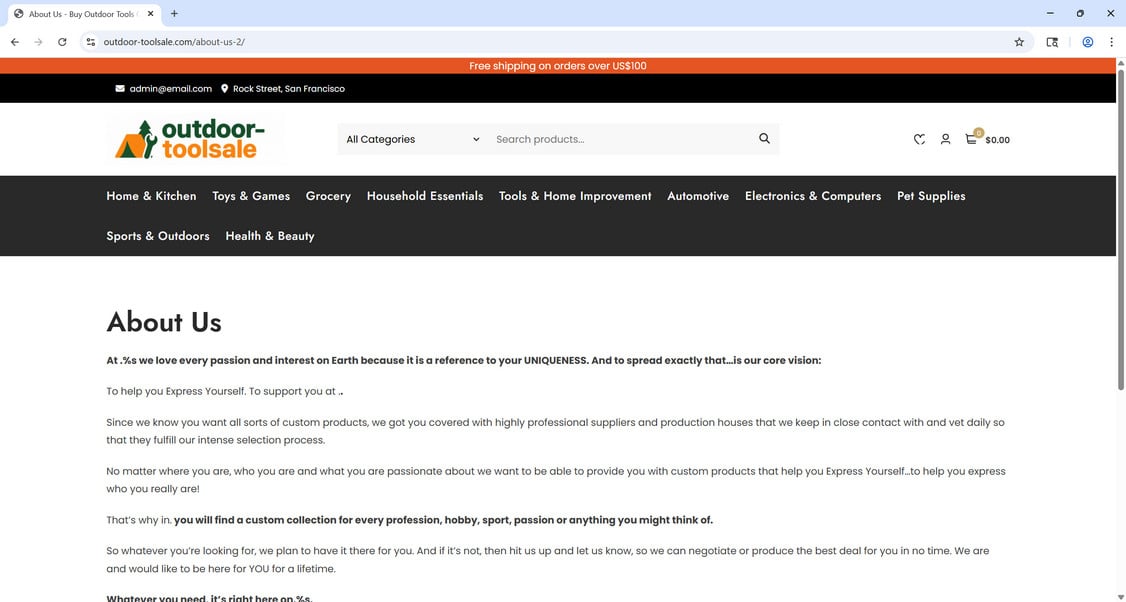Click the search magnifier icon

pos(763,138)
